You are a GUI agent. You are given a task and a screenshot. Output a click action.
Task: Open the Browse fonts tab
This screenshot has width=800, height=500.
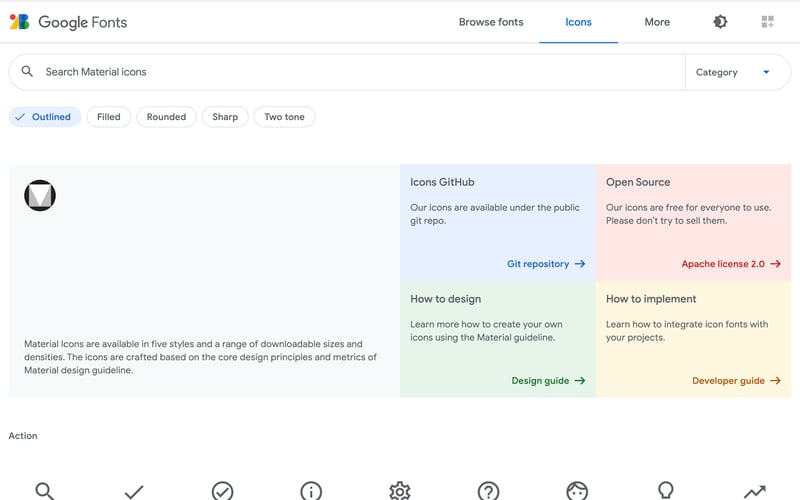[491, 22]
